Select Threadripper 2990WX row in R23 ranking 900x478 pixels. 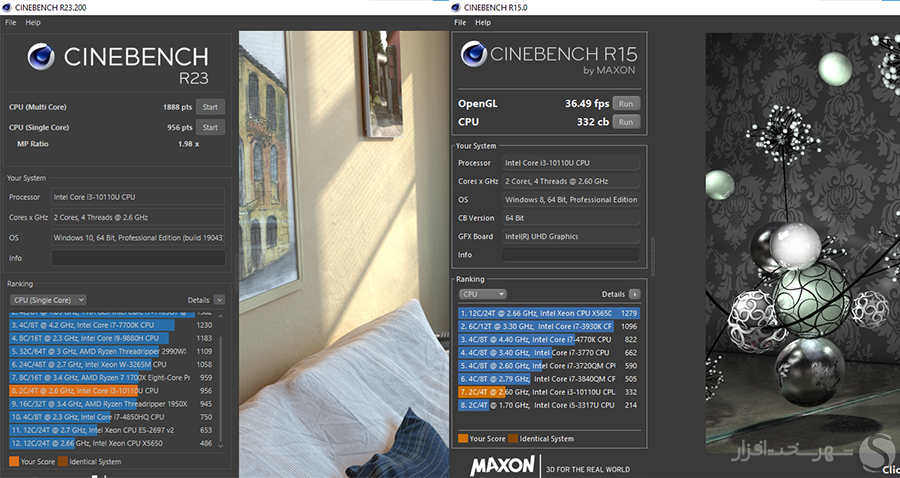tap(112, 351)
